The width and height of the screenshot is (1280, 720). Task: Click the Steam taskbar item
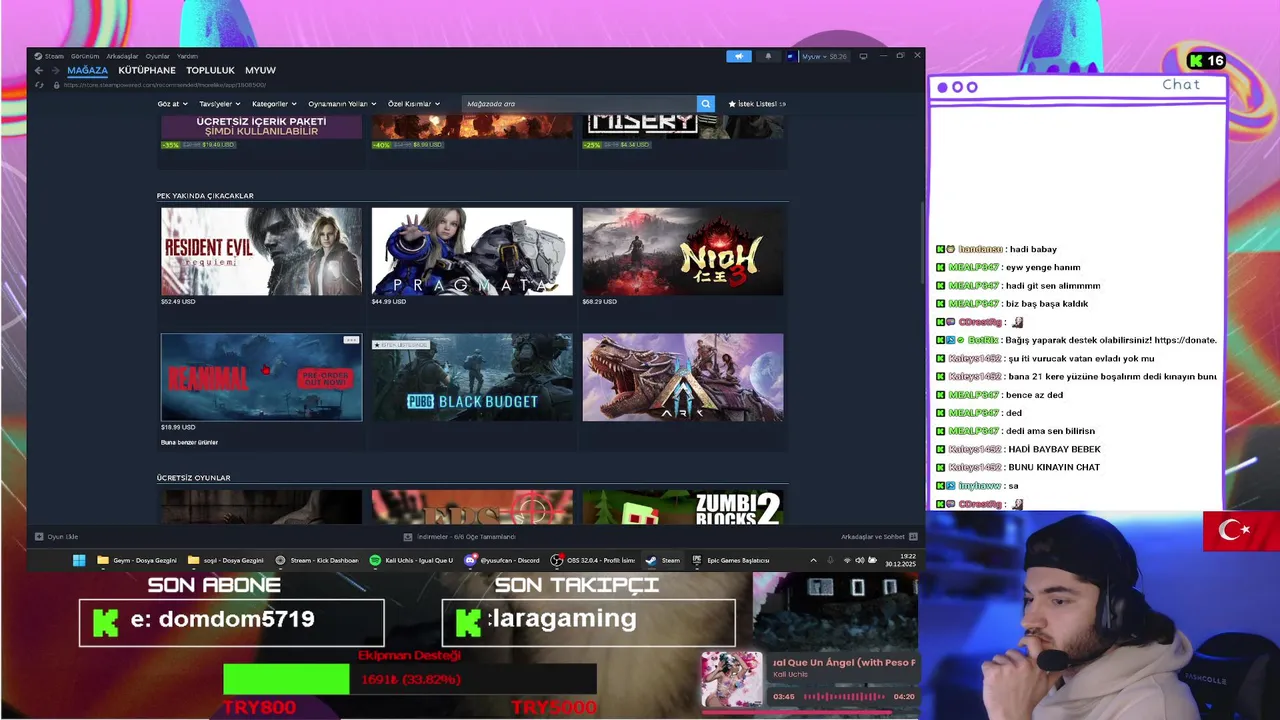pos(663,560)
